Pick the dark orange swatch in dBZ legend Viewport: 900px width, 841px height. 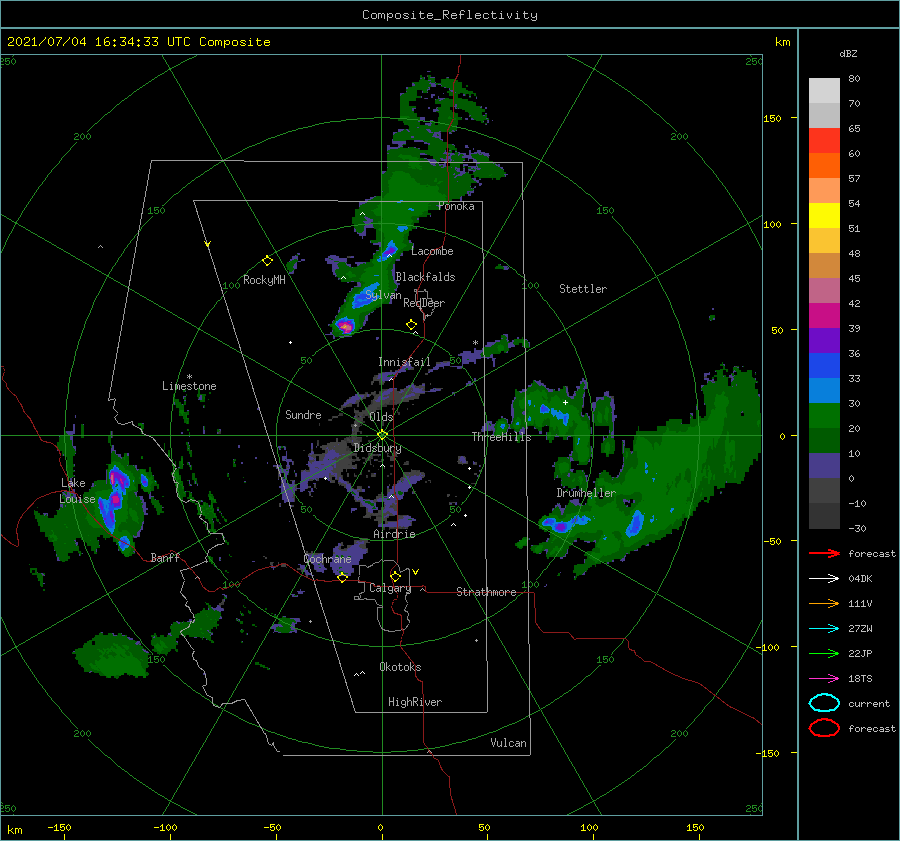(824, 165)
